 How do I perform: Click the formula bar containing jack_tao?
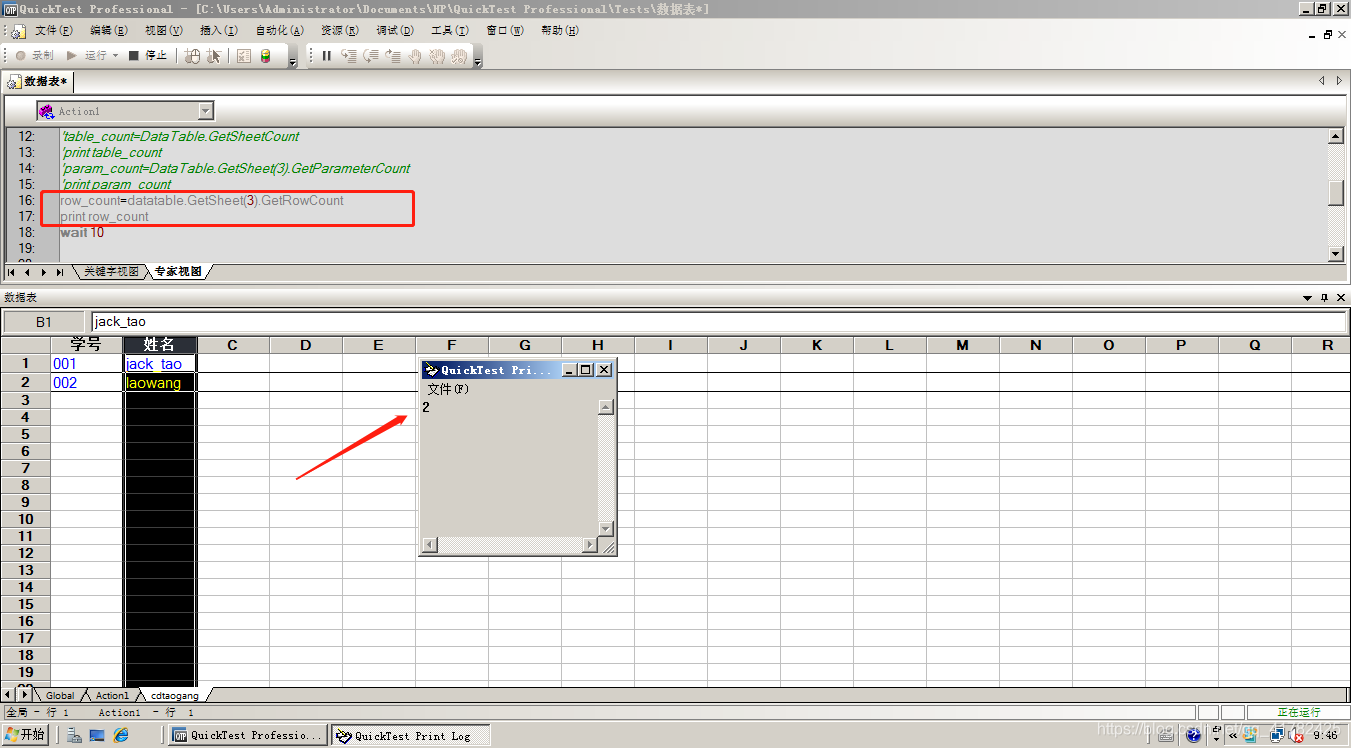click(x=719, y=322)
